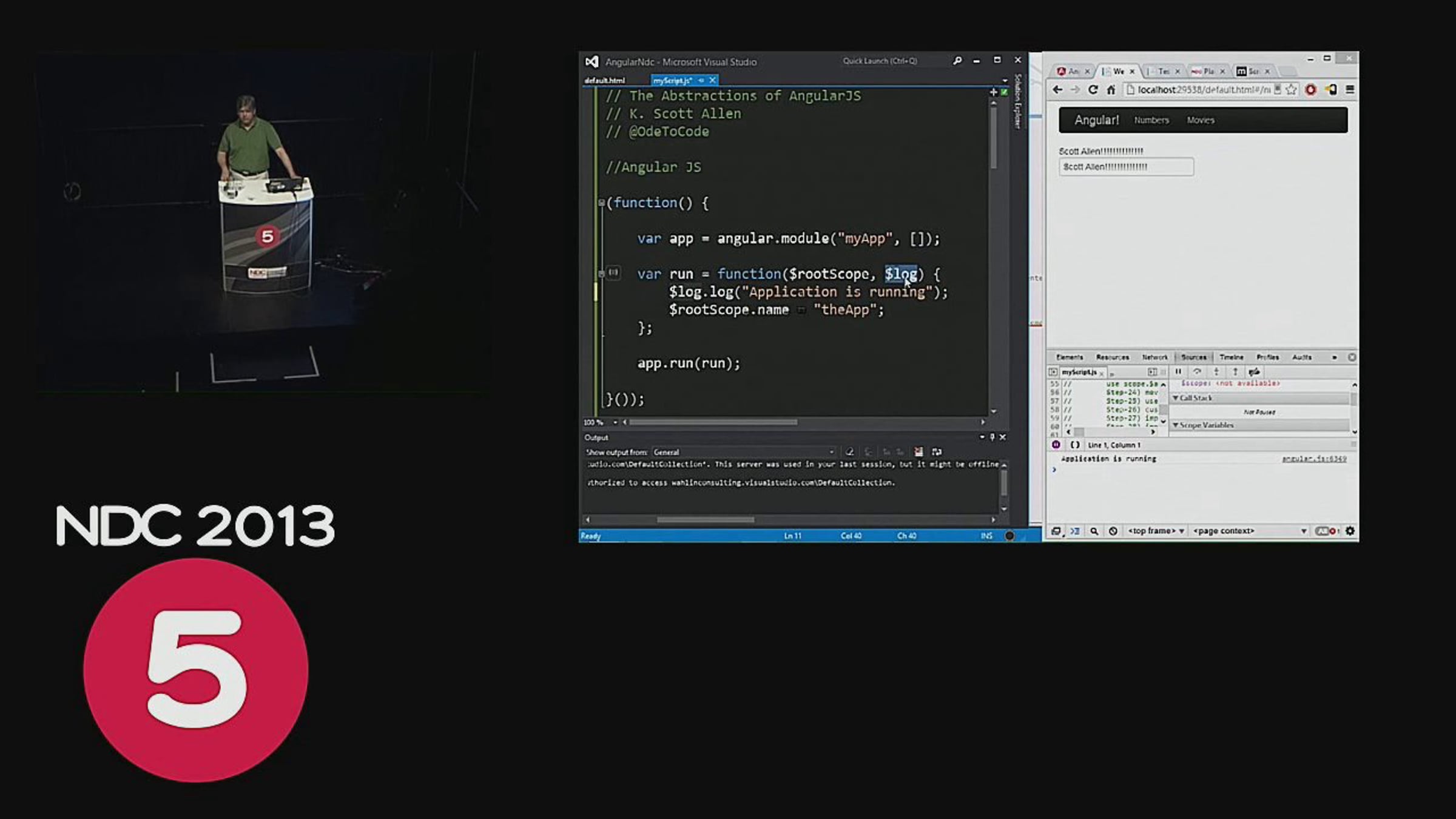The image size is (1456, 819).
Task: Reload the browser page
Action: pyautogui.click(x=1093, y=90)
